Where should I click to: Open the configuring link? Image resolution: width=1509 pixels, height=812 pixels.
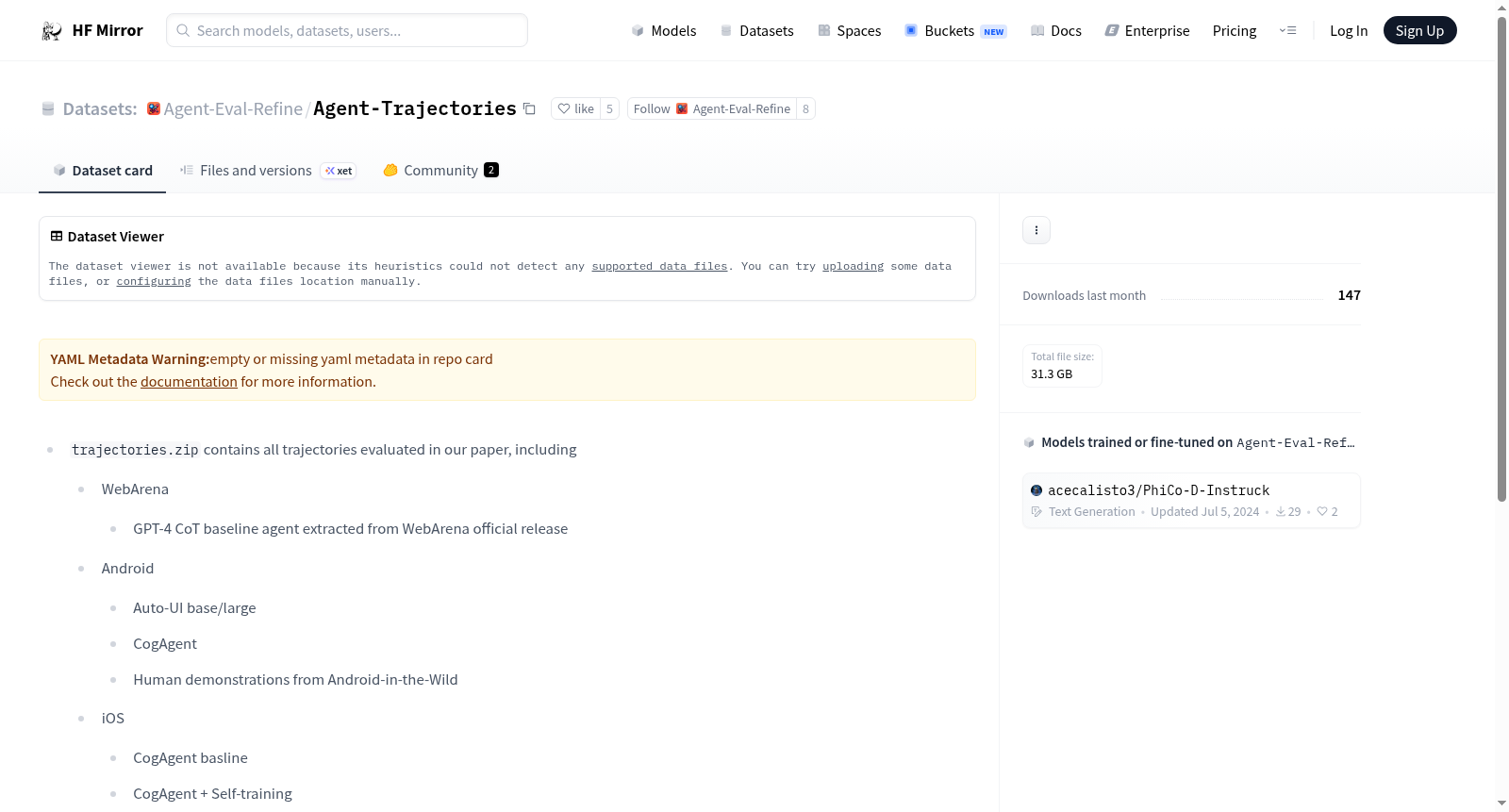(x=154, y=282)
